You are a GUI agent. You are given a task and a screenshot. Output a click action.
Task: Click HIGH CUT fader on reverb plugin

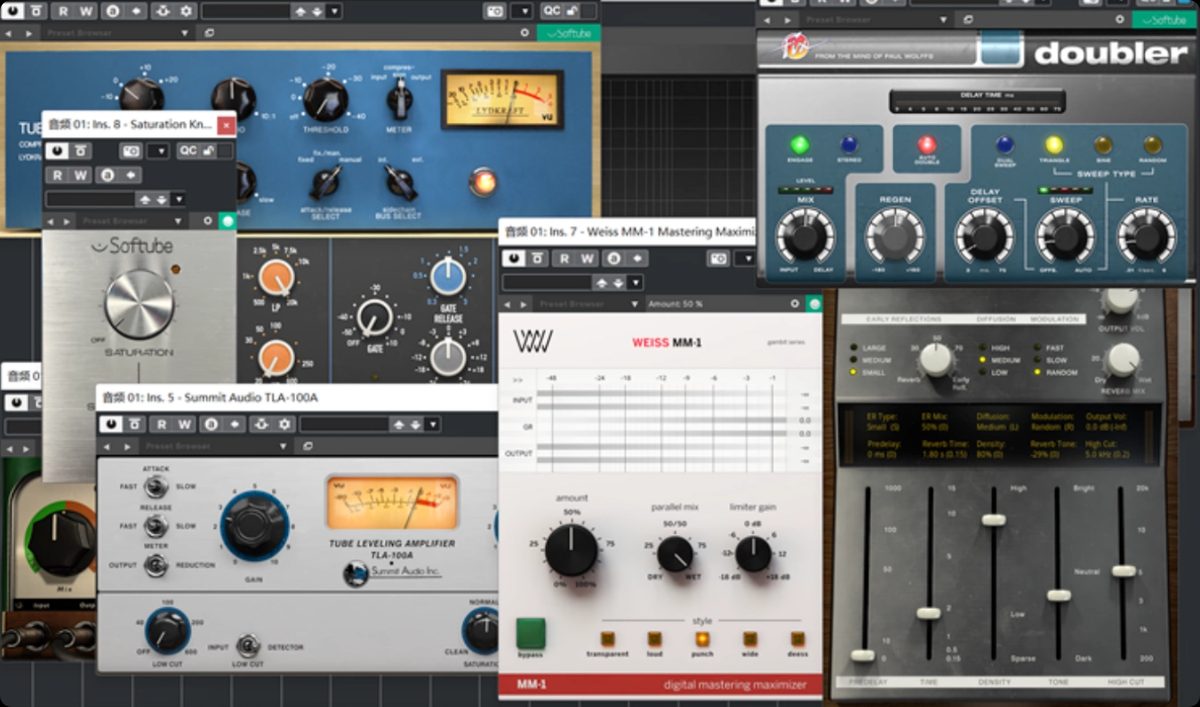click(1124, 571)
